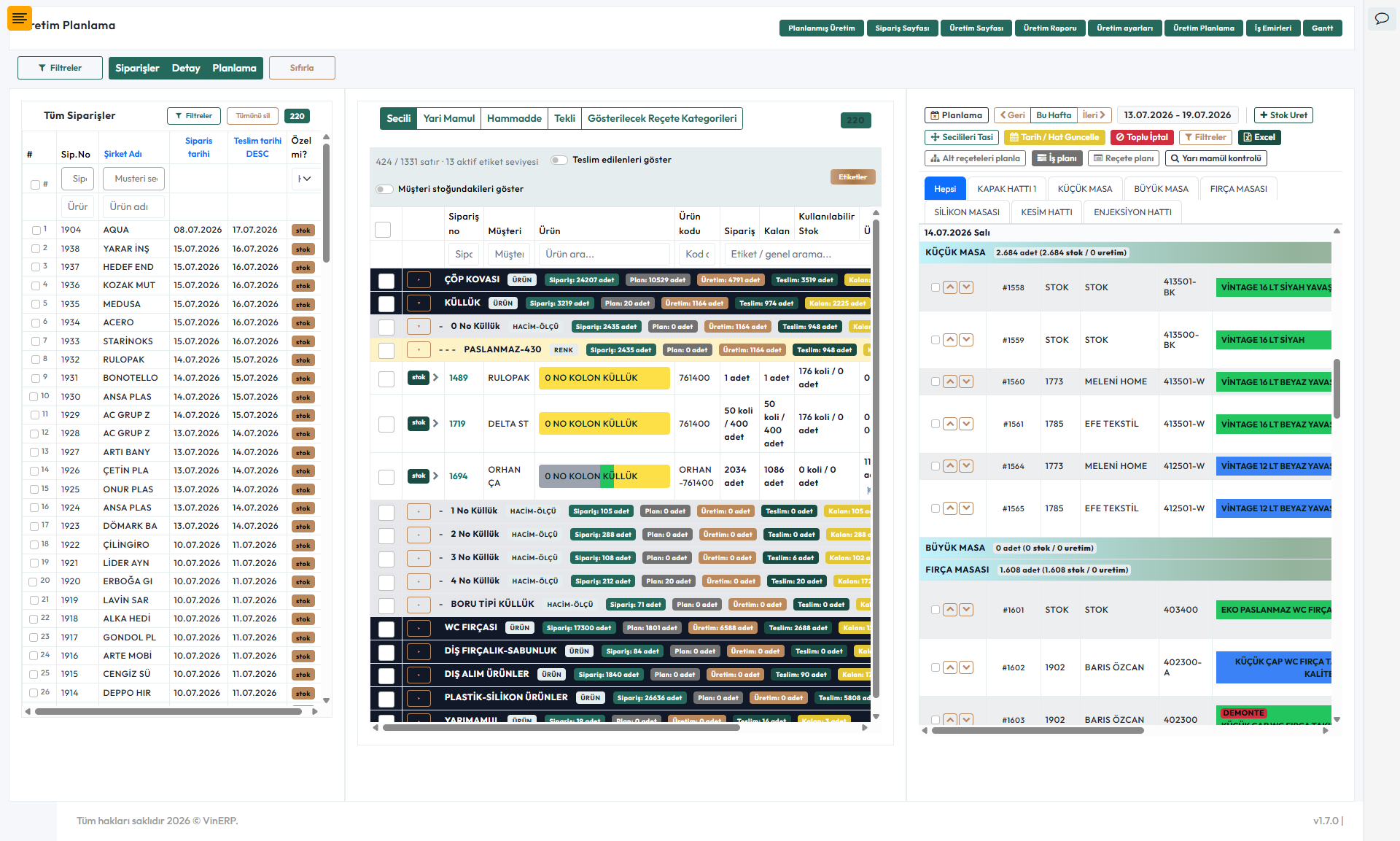
Task: Click Tümünü sil button
Action: [x=252, y=116]
